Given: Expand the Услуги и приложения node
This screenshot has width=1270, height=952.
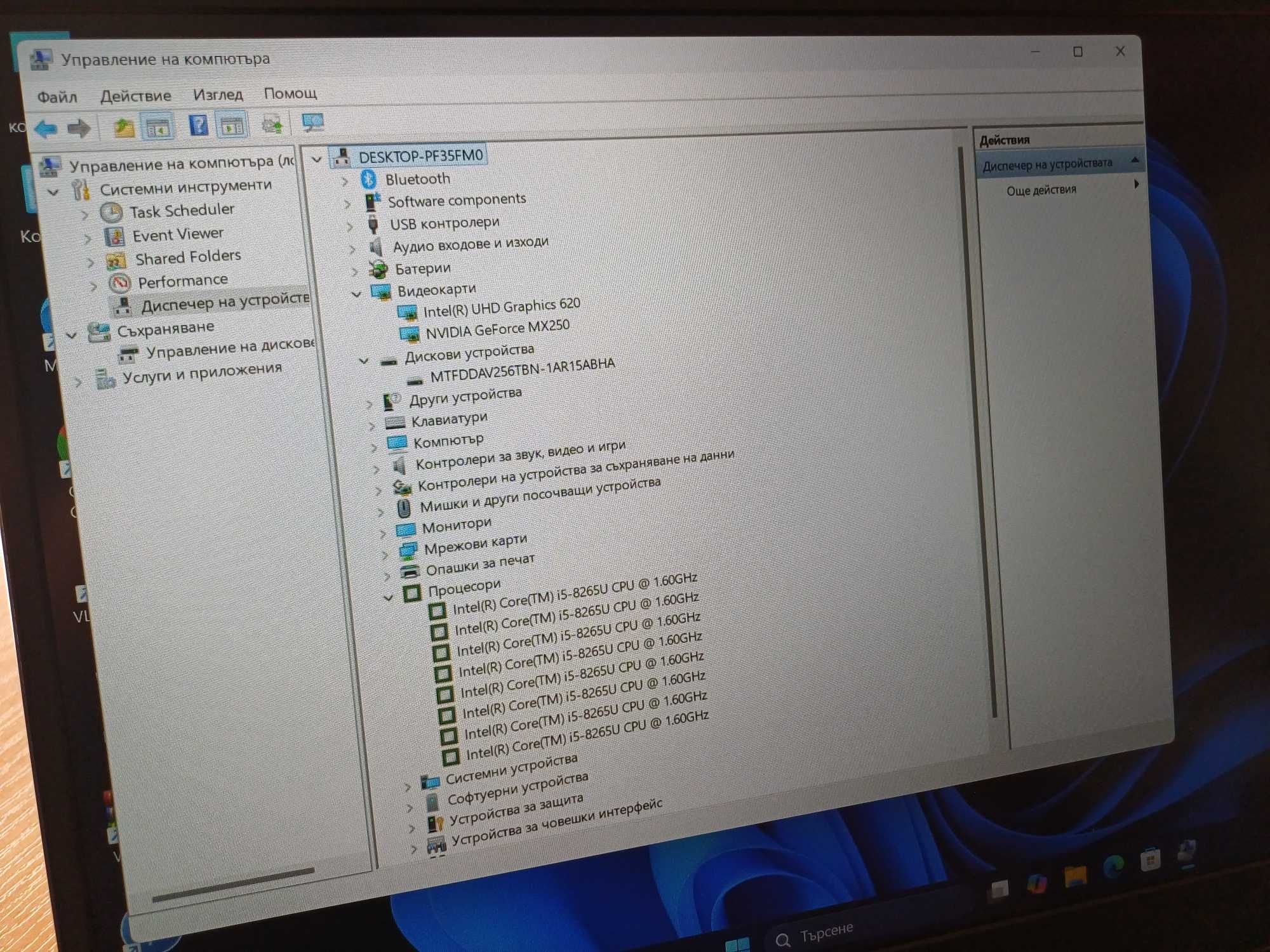Looking at the screenshot, I should point(78,382).
